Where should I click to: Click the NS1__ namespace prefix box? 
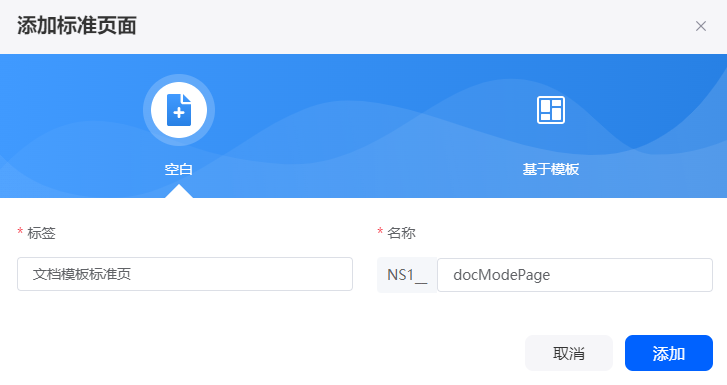click(x=407, y=275)
